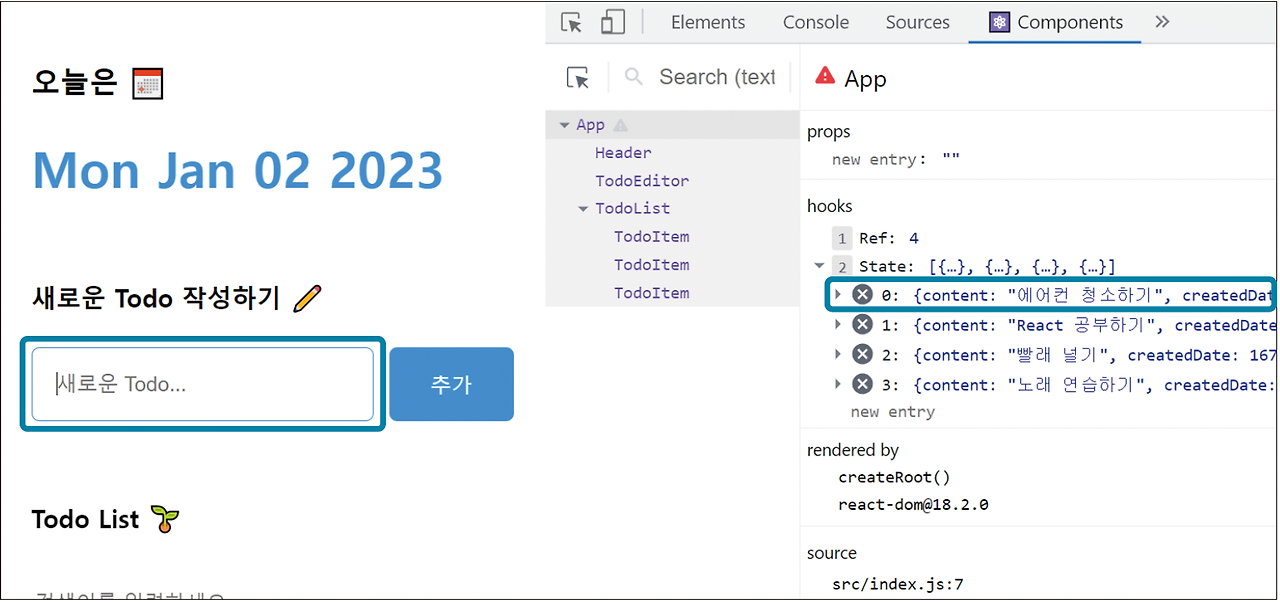
Task: Open the more tabs chevron
Action: [x=1162, y=22]
